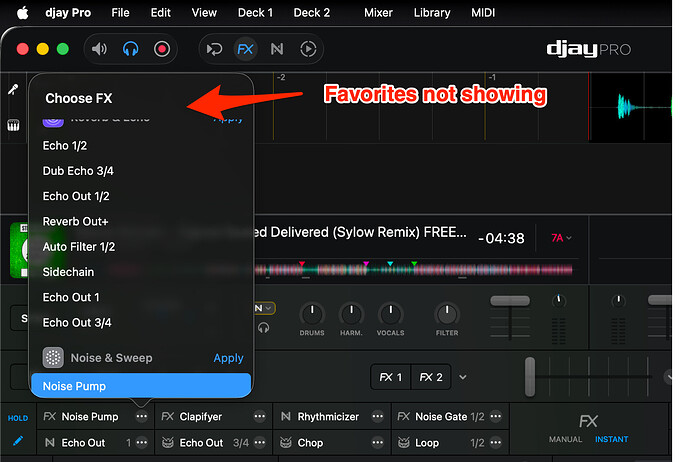Click the microphone icon on left edge
The image size is (690, 462).
[14, 90]
